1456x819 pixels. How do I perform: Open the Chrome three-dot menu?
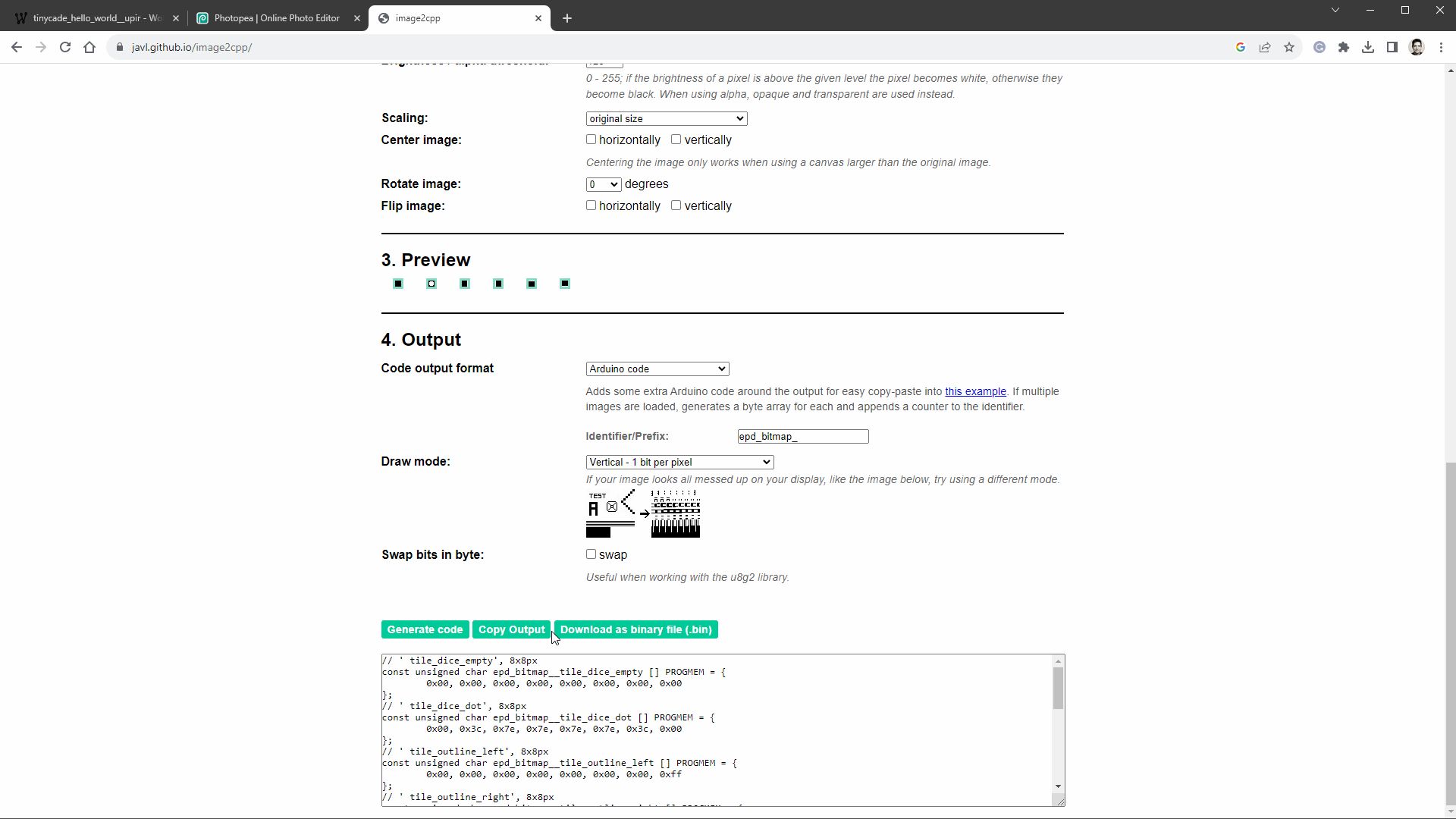[1442, 47]
